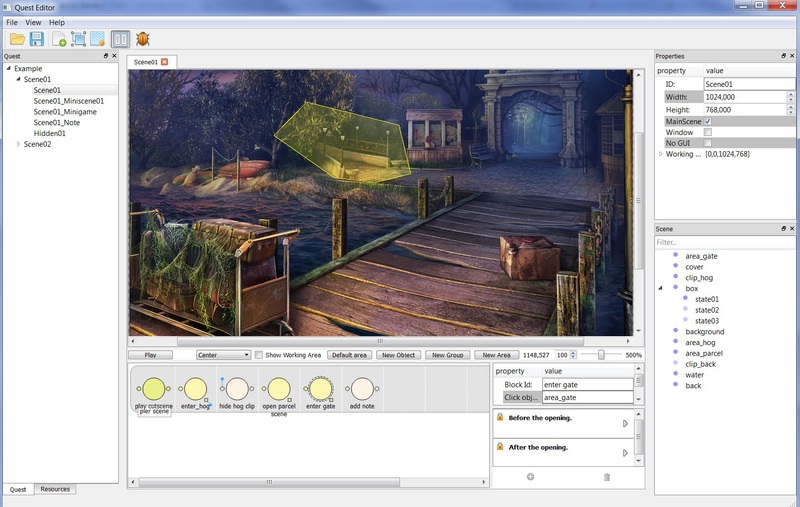Open the View menu
The height and width of the screenshot is (507, 800).
click(x=33, y=22)
